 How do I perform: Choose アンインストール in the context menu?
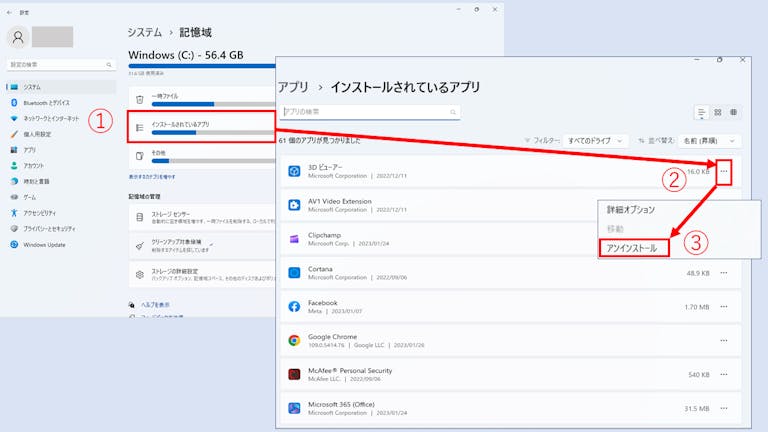click(x=632, y=248)
